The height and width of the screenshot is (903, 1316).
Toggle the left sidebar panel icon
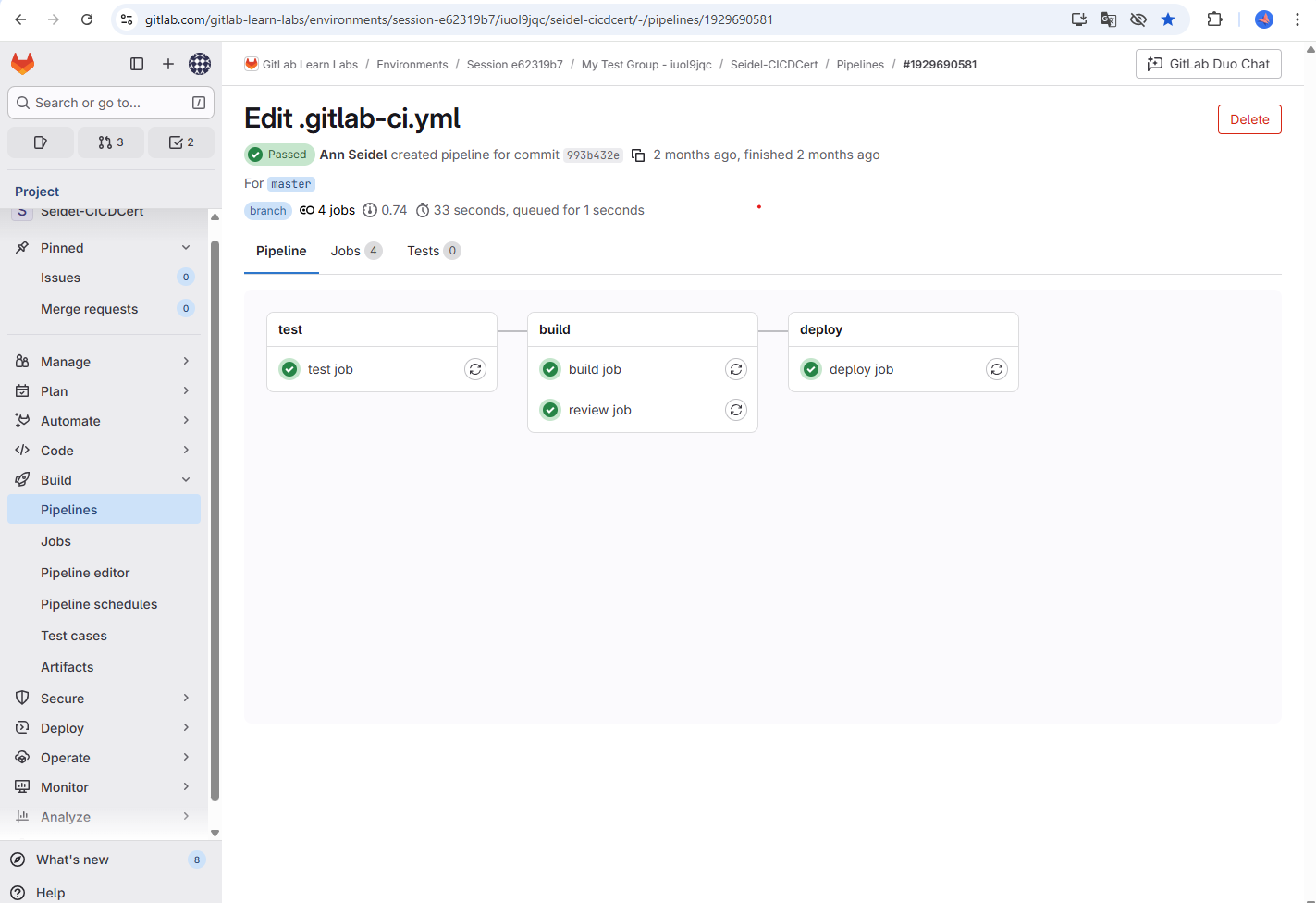click(x=137, y=63)
